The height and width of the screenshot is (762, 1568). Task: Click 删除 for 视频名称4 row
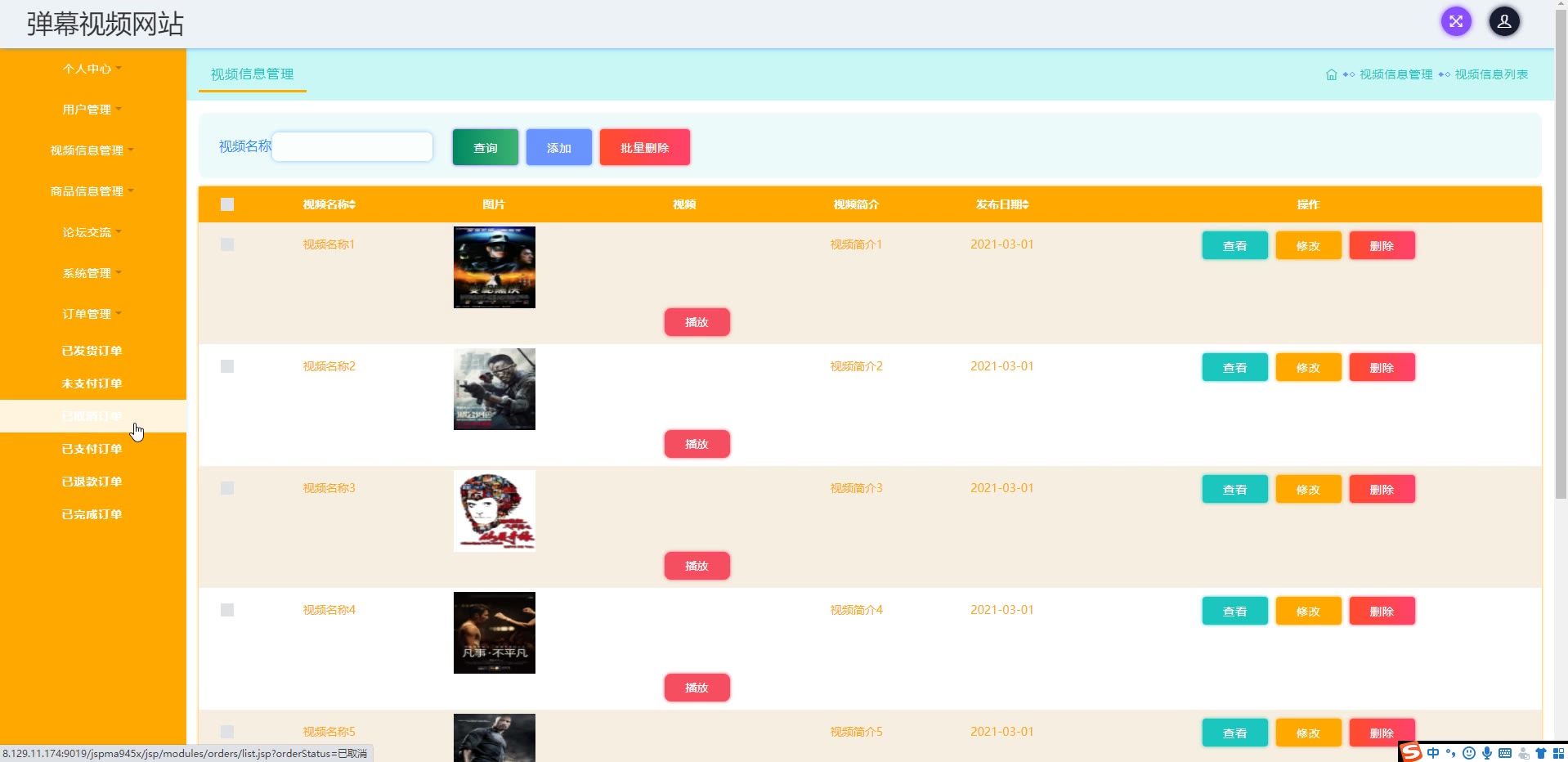pos(1382,611)
